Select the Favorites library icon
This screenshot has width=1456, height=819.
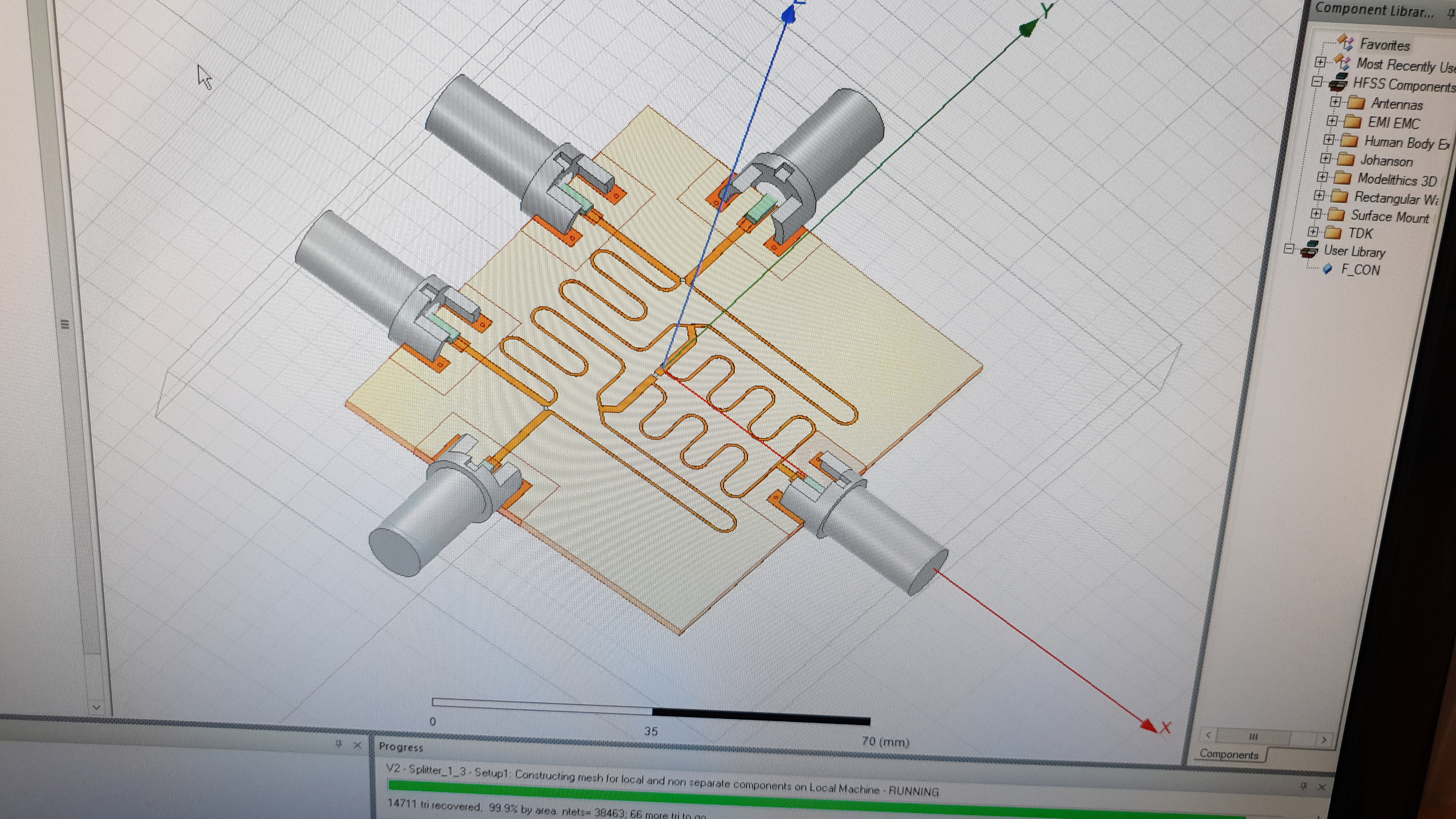click(x=1345, y=42)
